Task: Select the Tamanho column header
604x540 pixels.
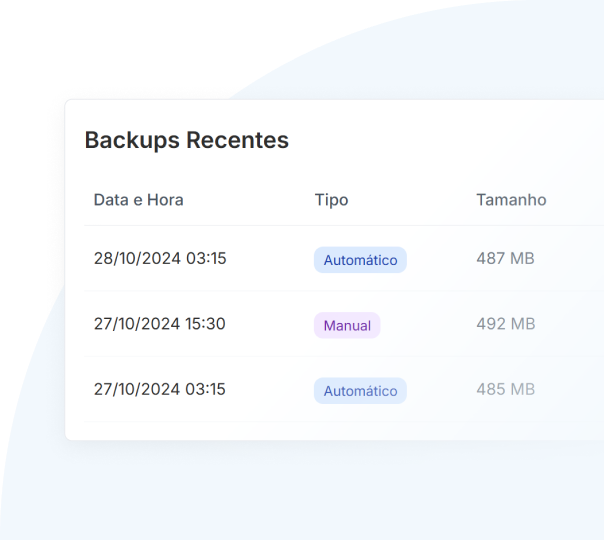Action: [511, 200]
